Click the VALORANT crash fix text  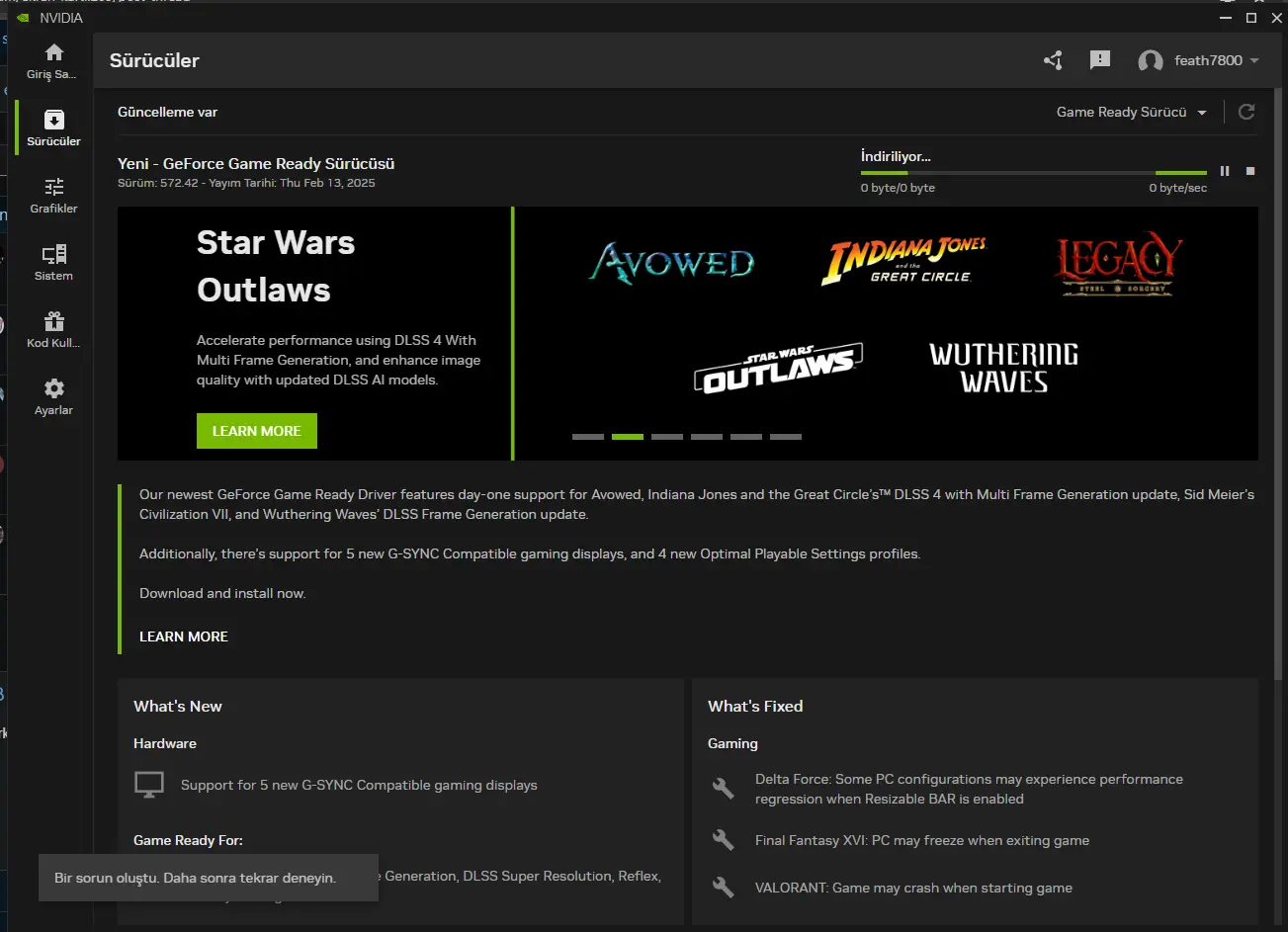[913, 888]
